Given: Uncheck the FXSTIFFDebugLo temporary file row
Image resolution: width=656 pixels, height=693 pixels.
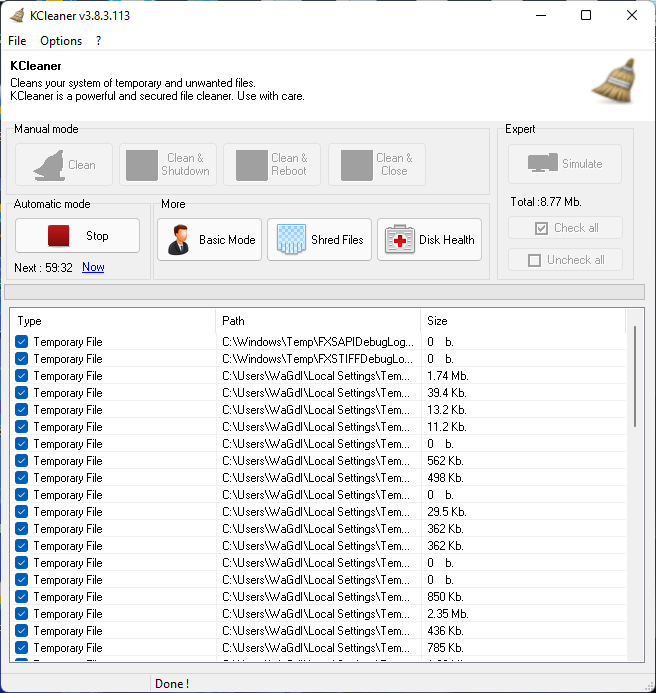Looking at the screenshot, I should (x=21, y=358).
